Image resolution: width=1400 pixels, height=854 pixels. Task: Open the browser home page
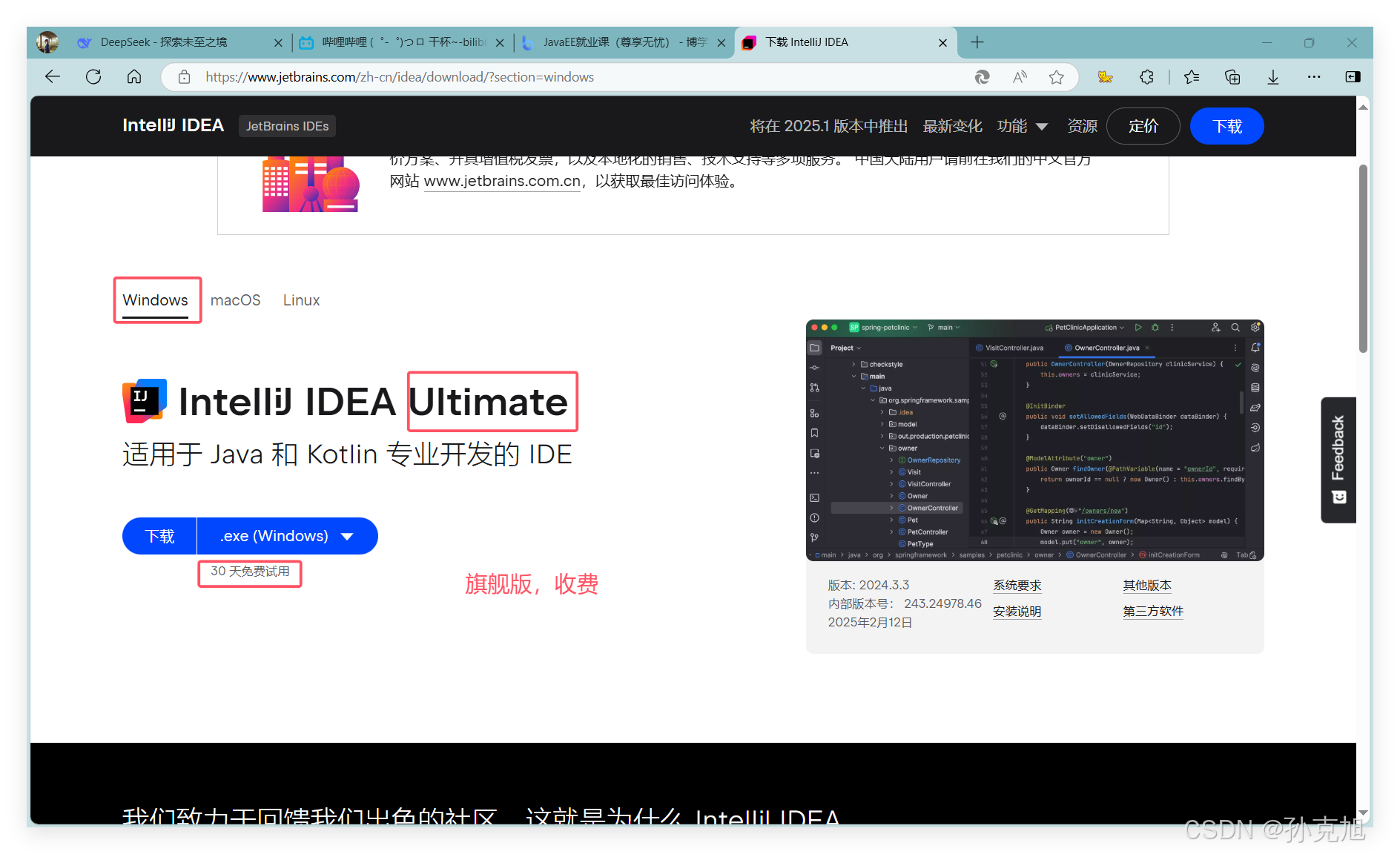click(x=134, y=77)
